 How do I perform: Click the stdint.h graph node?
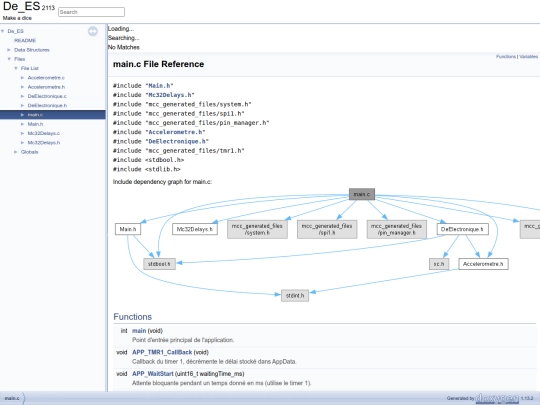[295, 295]
